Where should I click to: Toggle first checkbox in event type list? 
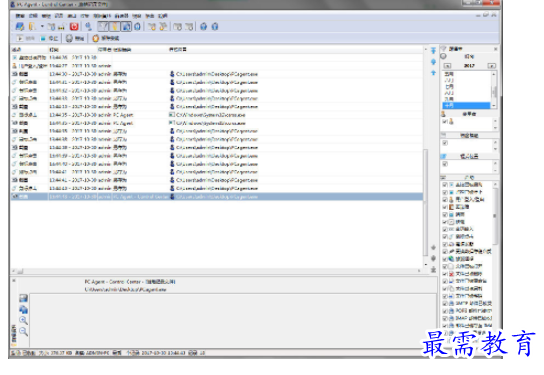(x=445, y=185)
